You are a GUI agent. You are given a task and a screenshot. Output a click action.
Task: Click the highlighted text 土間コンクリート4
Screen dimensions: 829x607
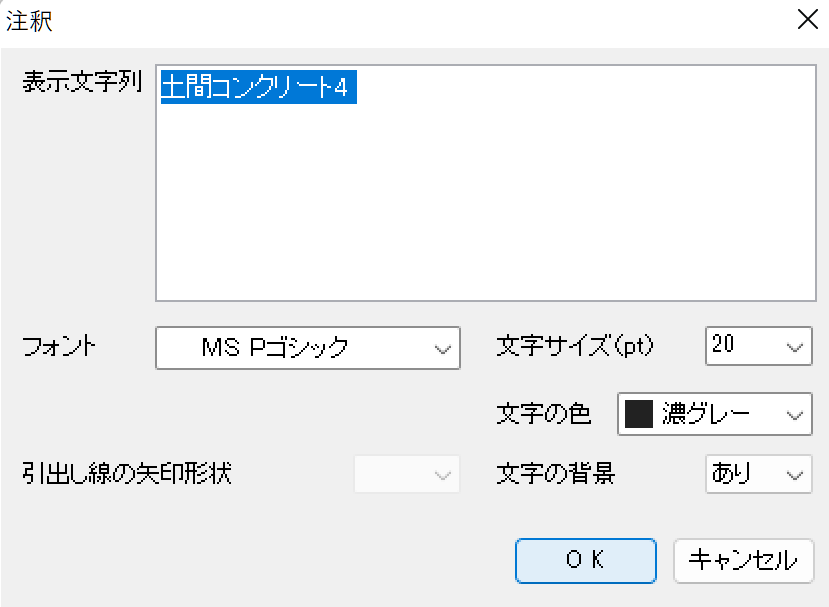coord(254,88)
